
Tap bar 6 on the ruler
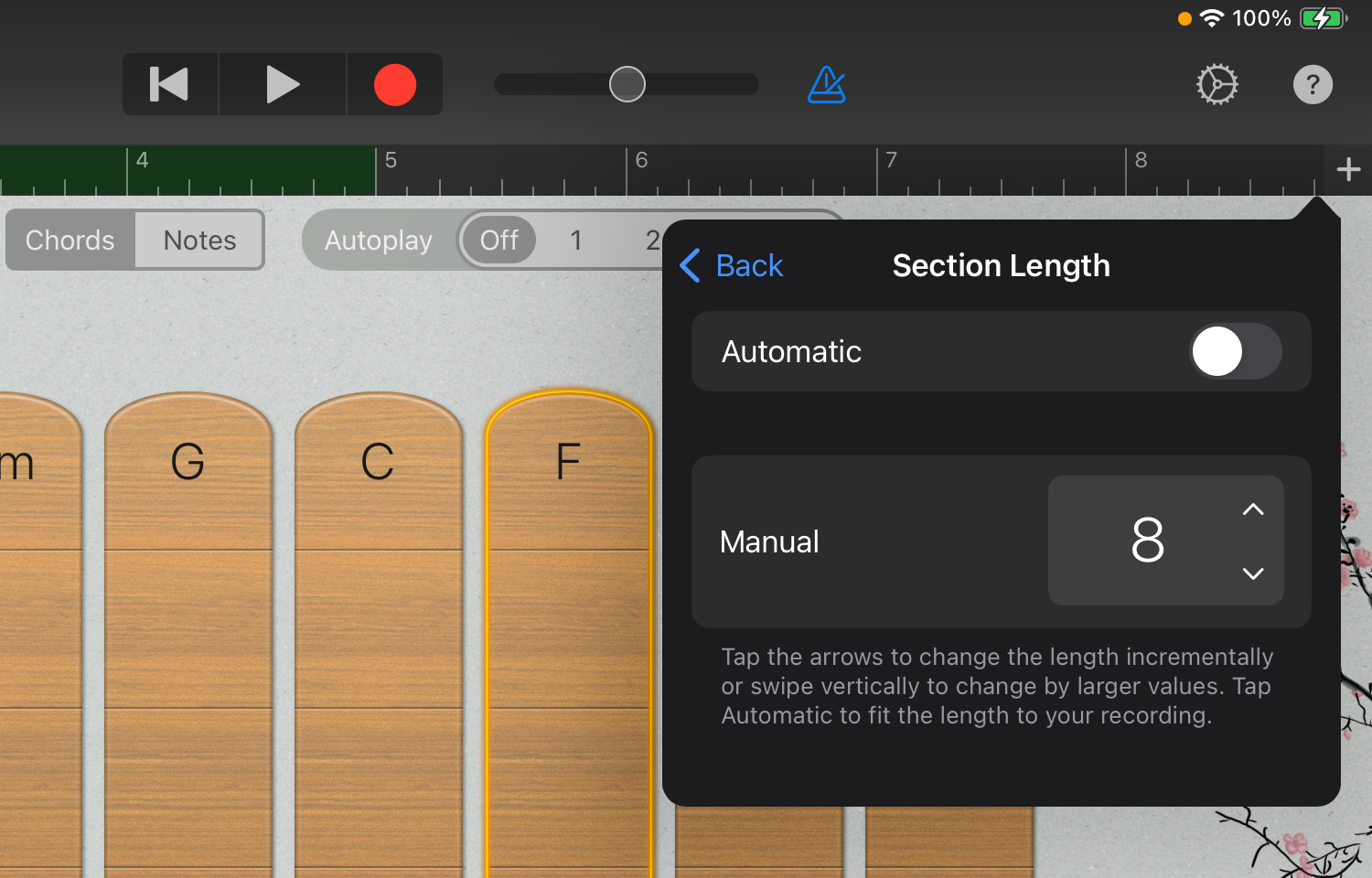tap(641, 160)
